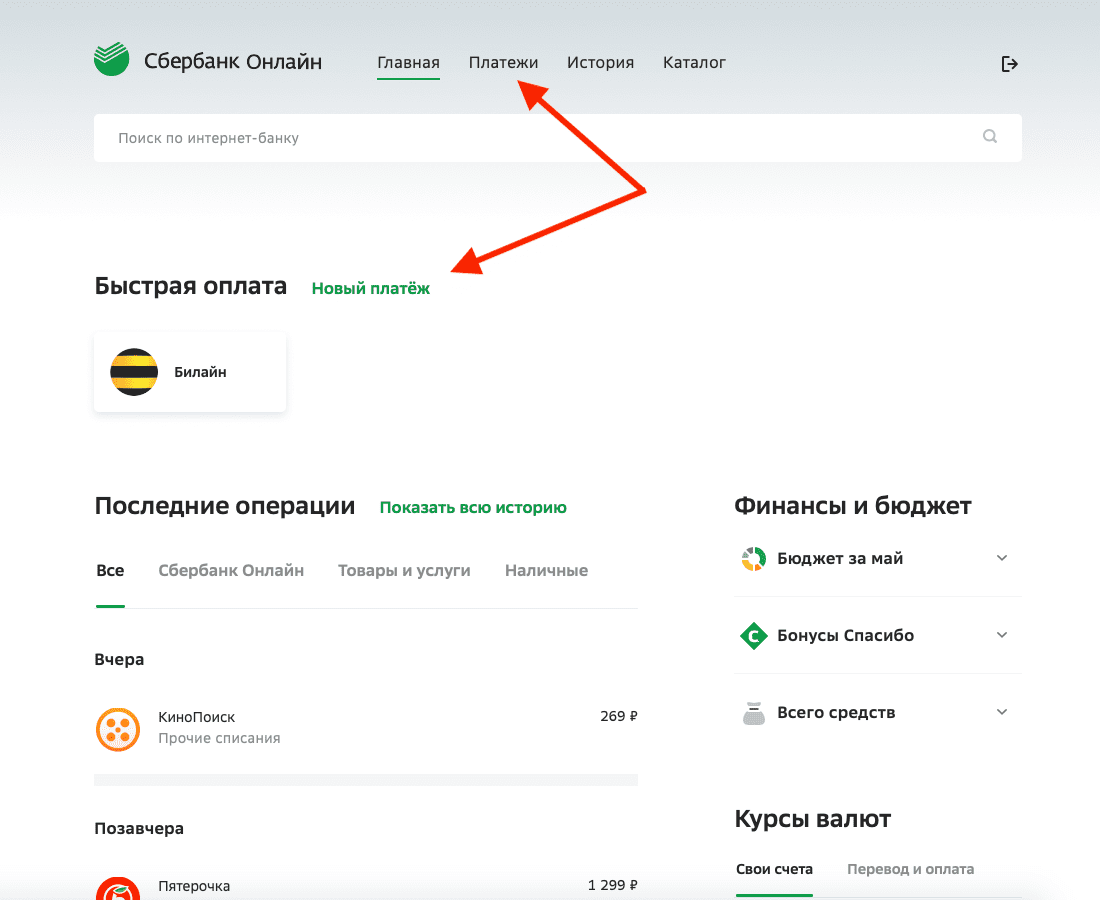Click the КиноПоиск operation icon
Viewport: 1100px width, 900px height.
[x=118, y=730]
